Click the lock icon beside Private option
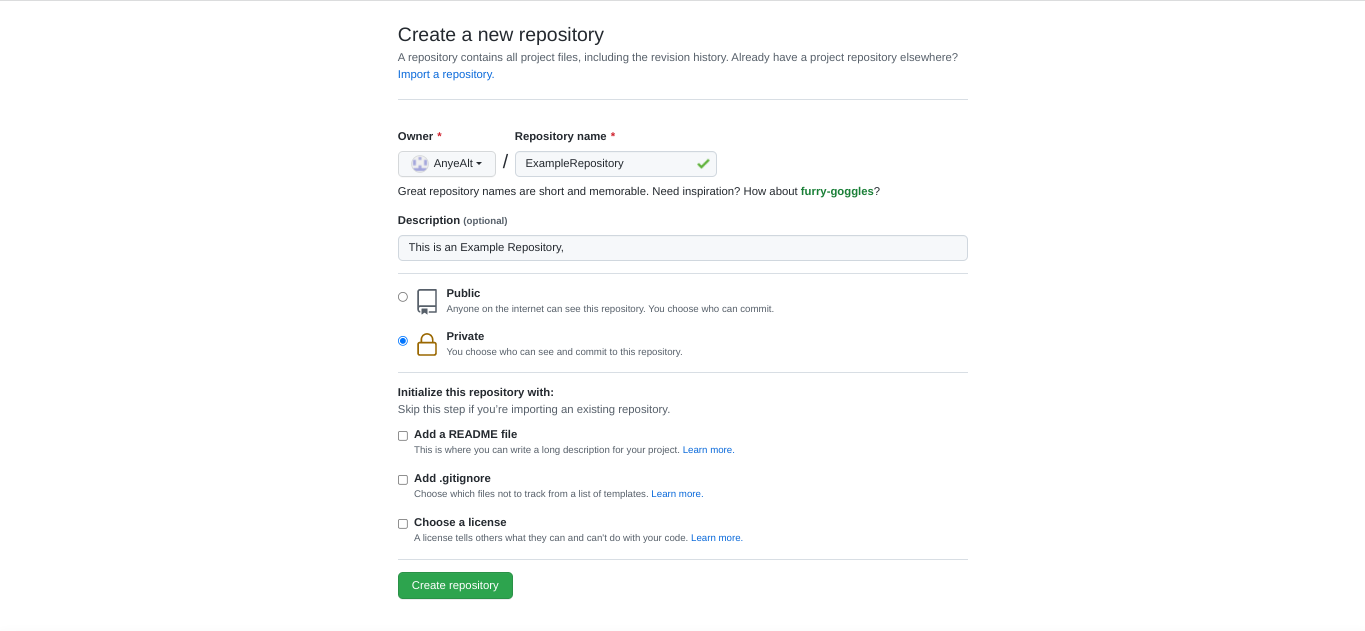Image resolution: width=1365 pixels, height=631 pixels. [x=427, y=344]
